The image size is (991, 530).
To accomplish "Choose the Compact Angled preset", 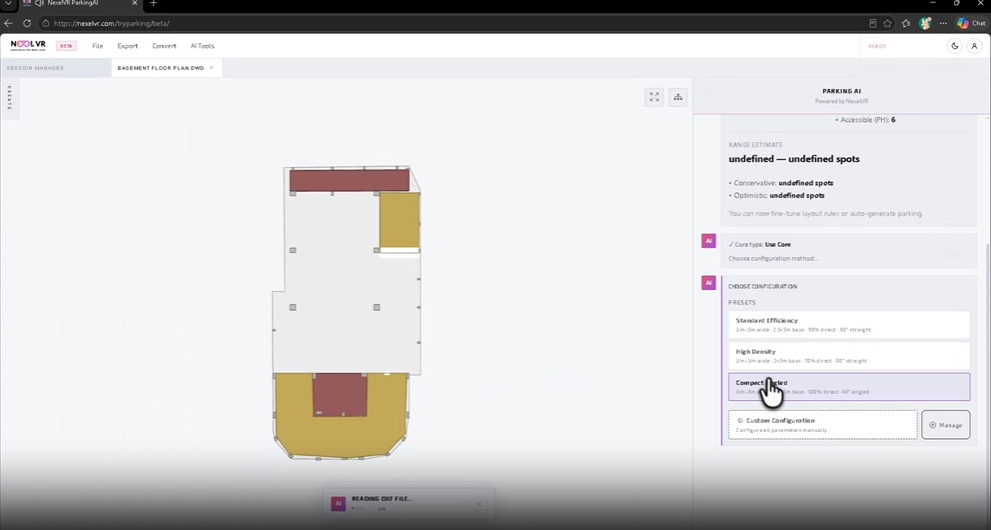I will coord(849,387).
